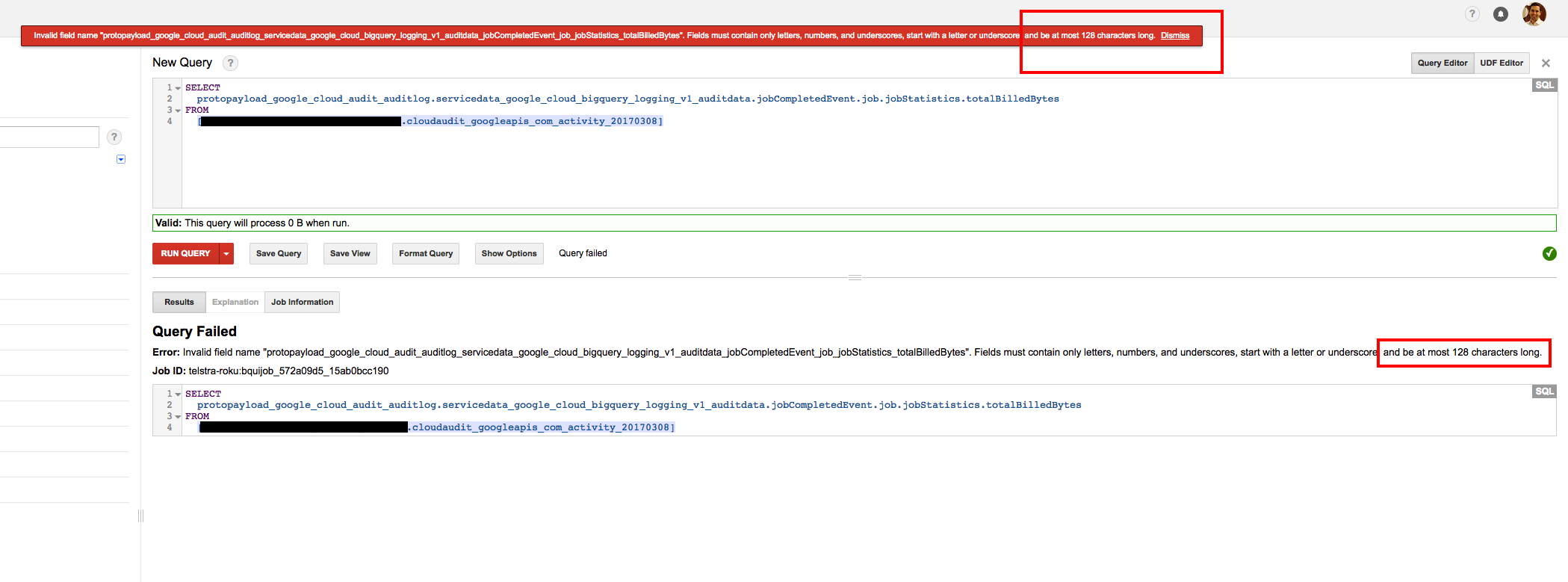Click the 'Error: Invalid field name' message in the results
Viewport: 1568px width, 582px height.
pyautogui.click(x=847, y=353)
